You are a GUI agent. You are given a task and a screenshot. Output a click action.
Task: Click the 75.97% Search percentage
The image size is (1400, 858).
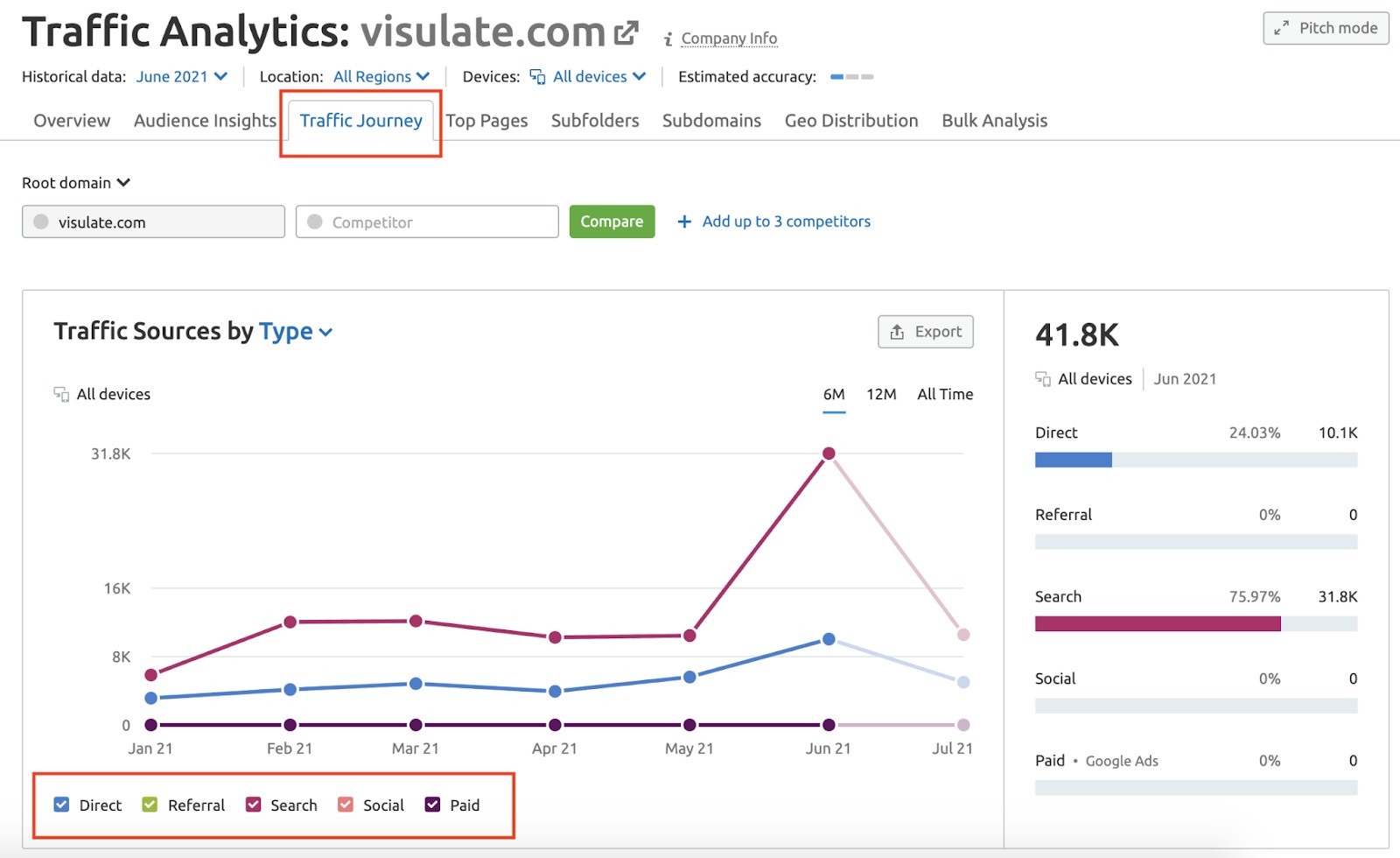click(x=1255, y=596)
